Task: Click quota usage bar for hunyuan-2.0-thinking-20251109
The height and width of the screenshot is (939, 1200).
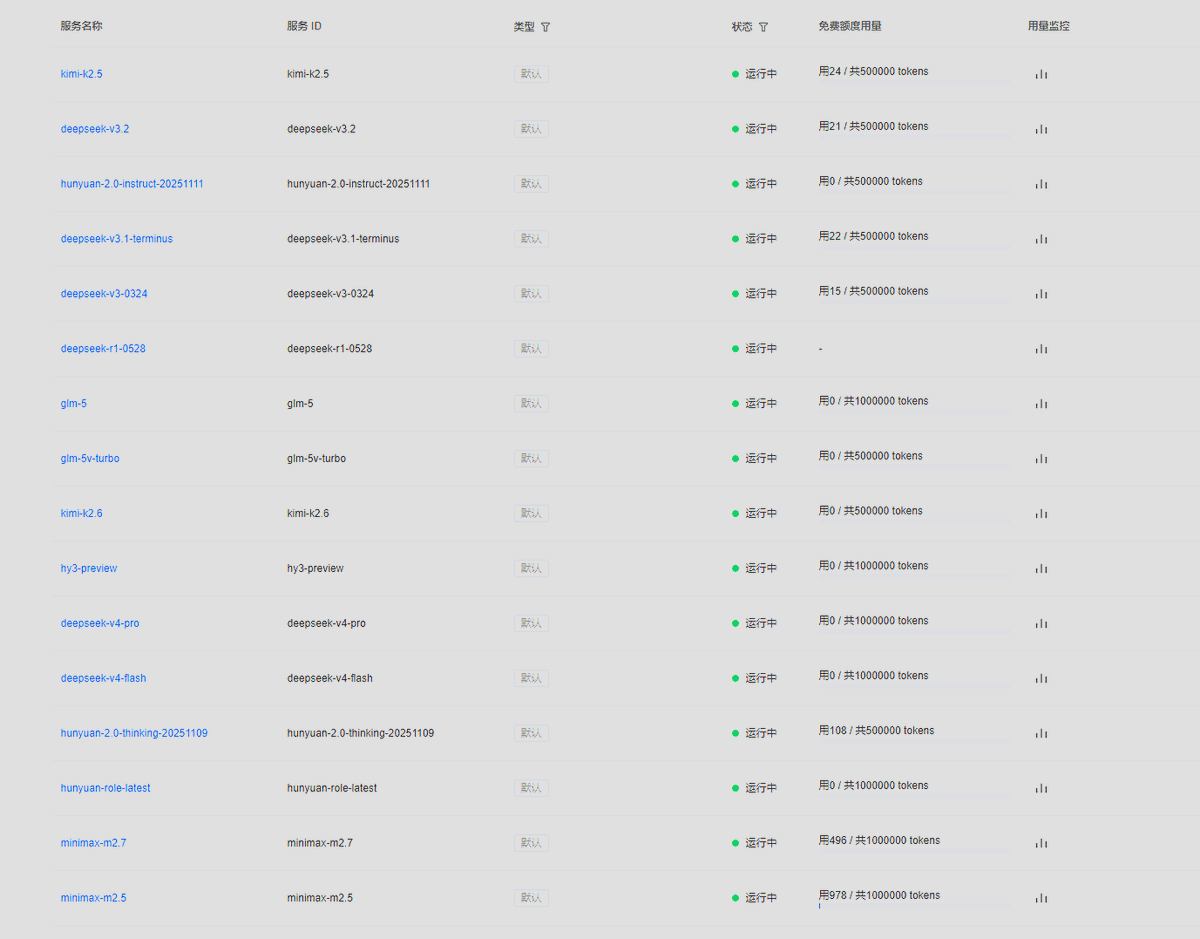Action: [x=914, y=741]
